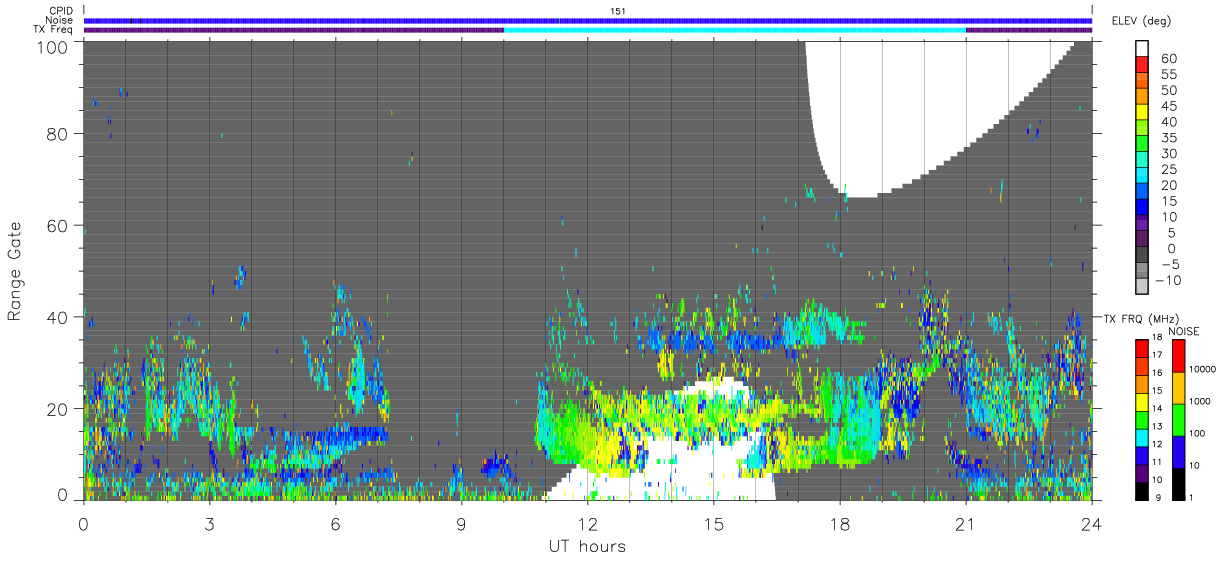
Task: Pick the green swatch in NOISE colorbar
Action: (1178, 419)
